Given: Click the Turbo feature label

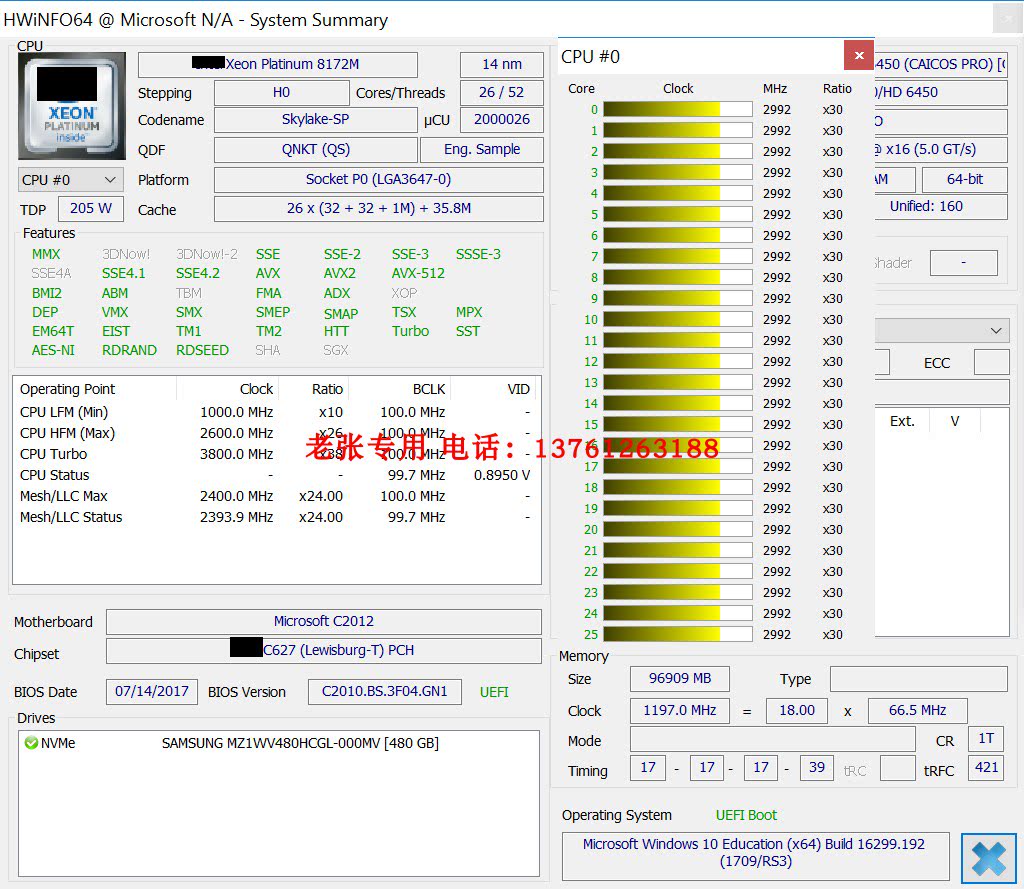Looking at the screenshot, I should 410,331.
